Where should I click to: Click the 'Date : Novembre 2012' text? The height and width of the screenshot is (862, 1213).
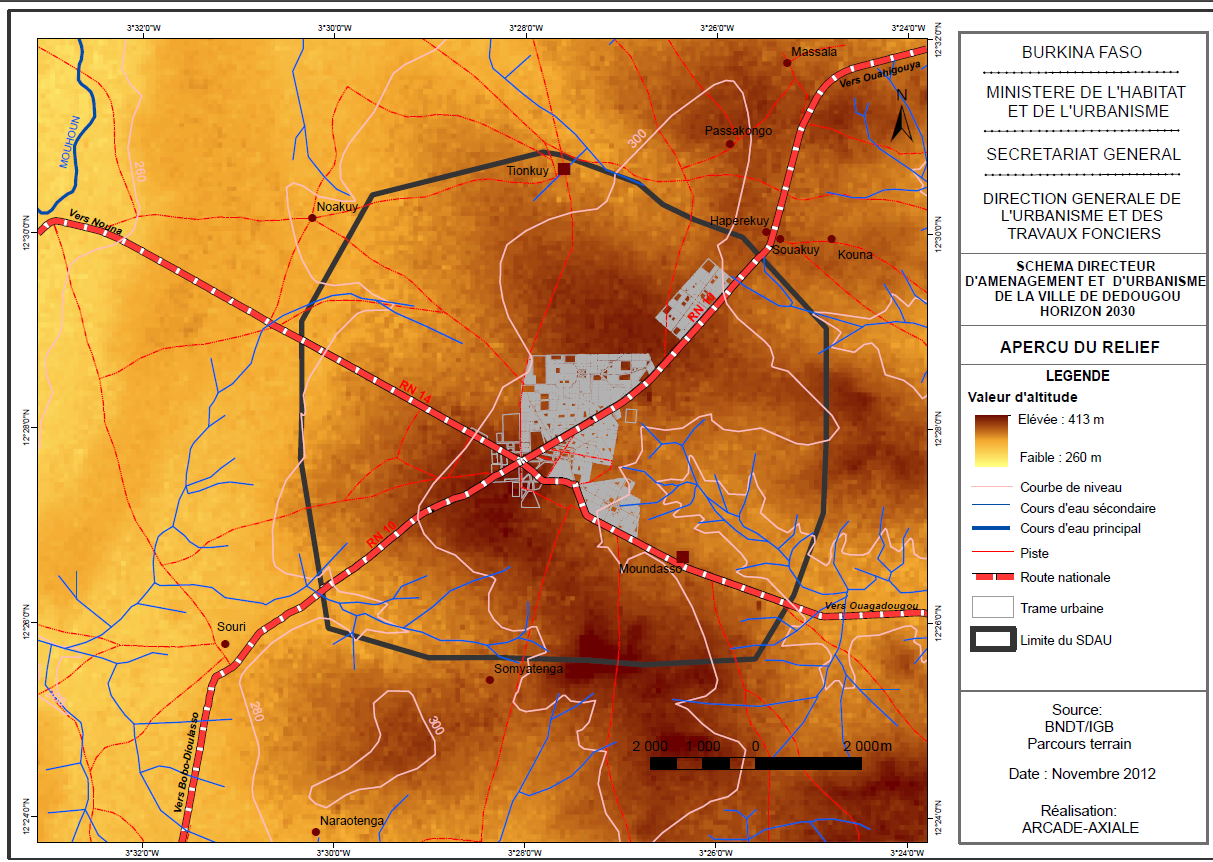click(1082, 774)
